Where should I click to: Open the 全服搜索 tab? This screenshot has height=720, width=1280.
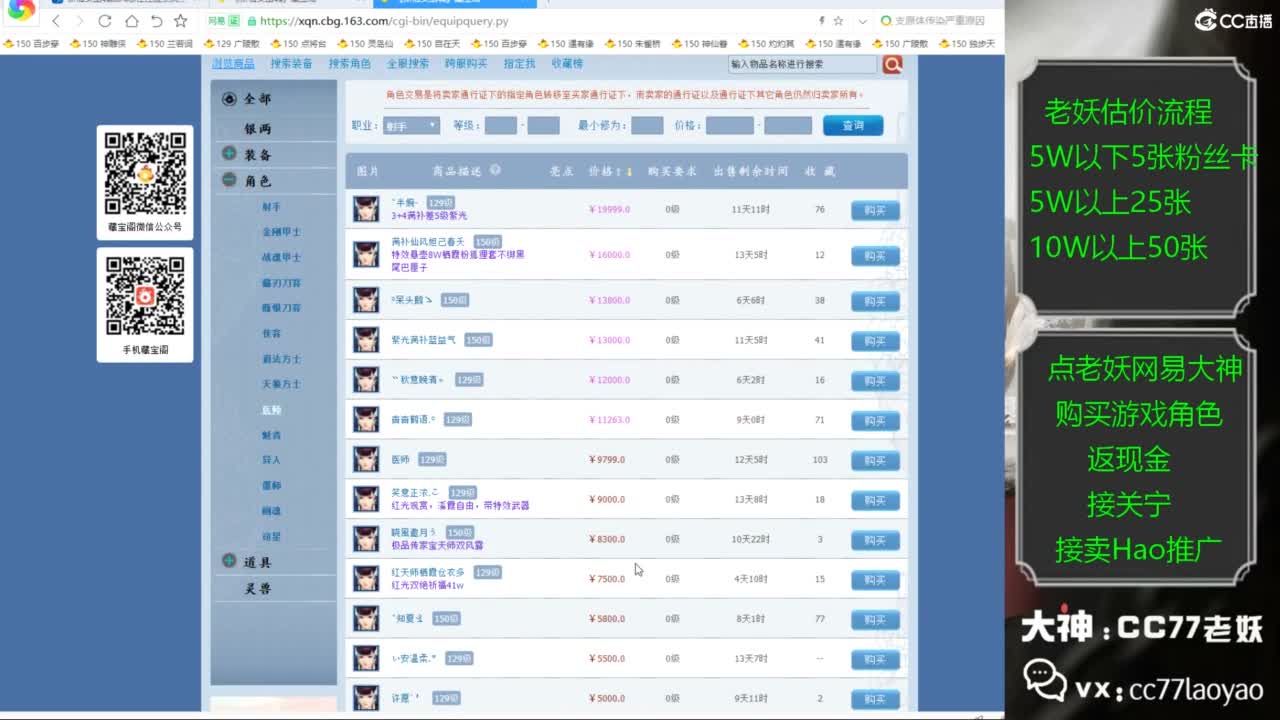(x=408, y=64)
